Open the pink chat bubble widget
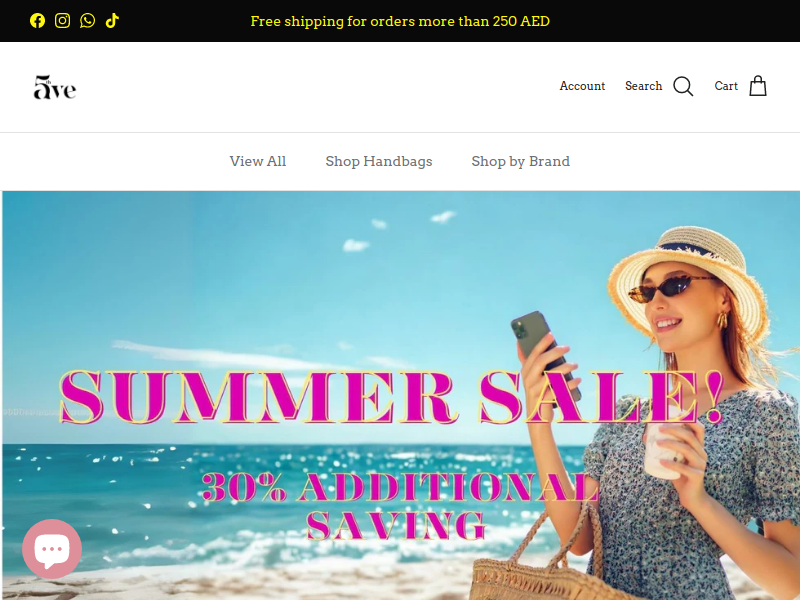Viewport: 800px width, 600px height. 52,549
